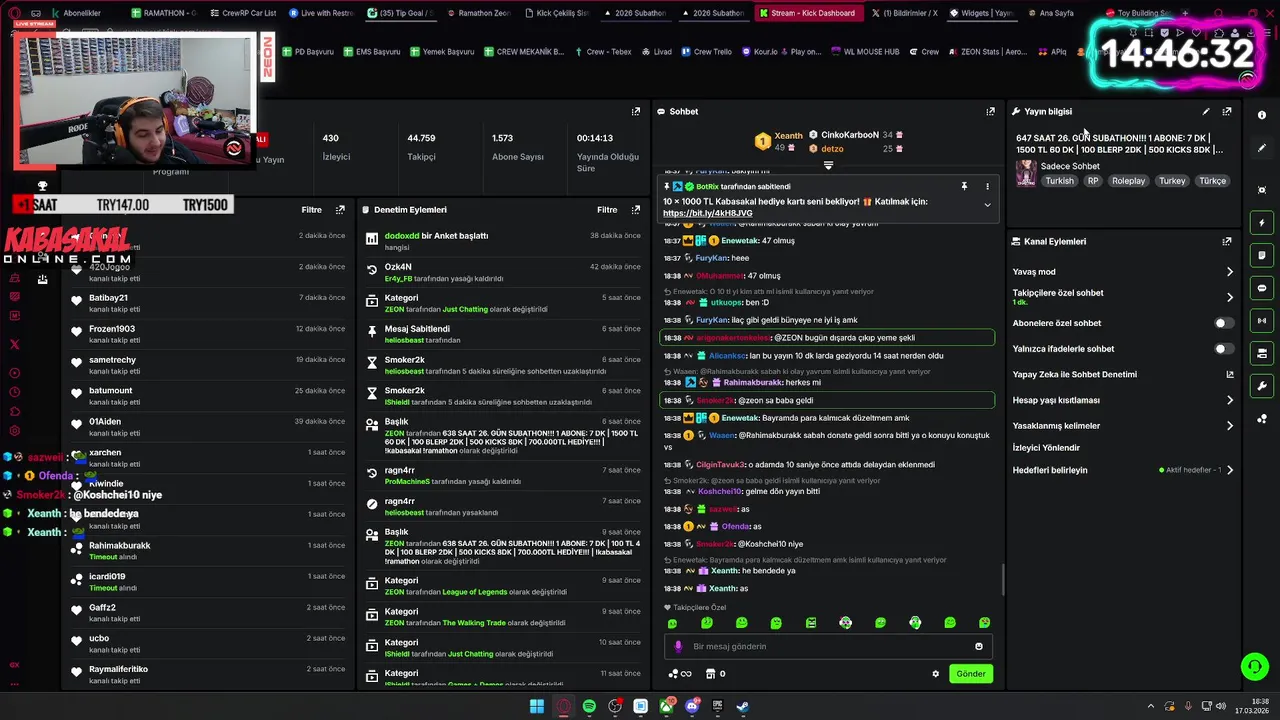Collapse the chat top gifters leaderboard
The image size is (1280, 720).
click(828, 165)
